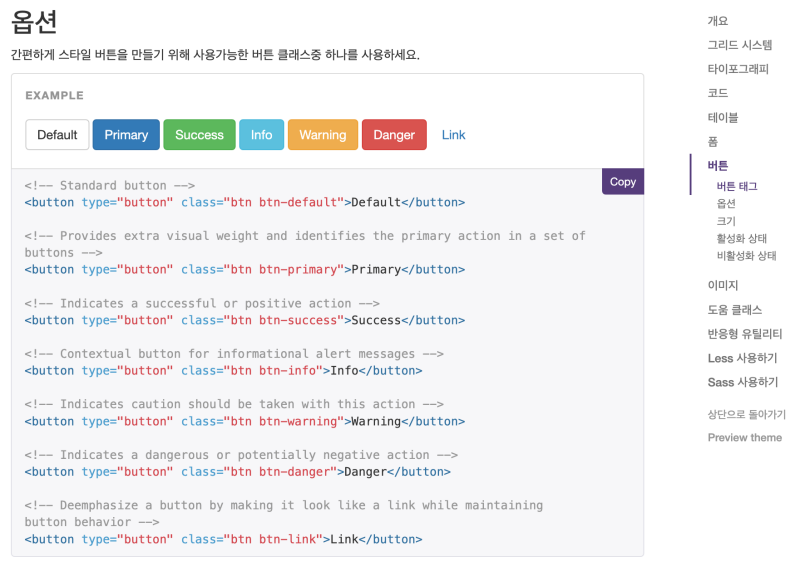Screen dimensions: 800x566
Task: Click the Default example button
Action: click(x=57, y=135)
